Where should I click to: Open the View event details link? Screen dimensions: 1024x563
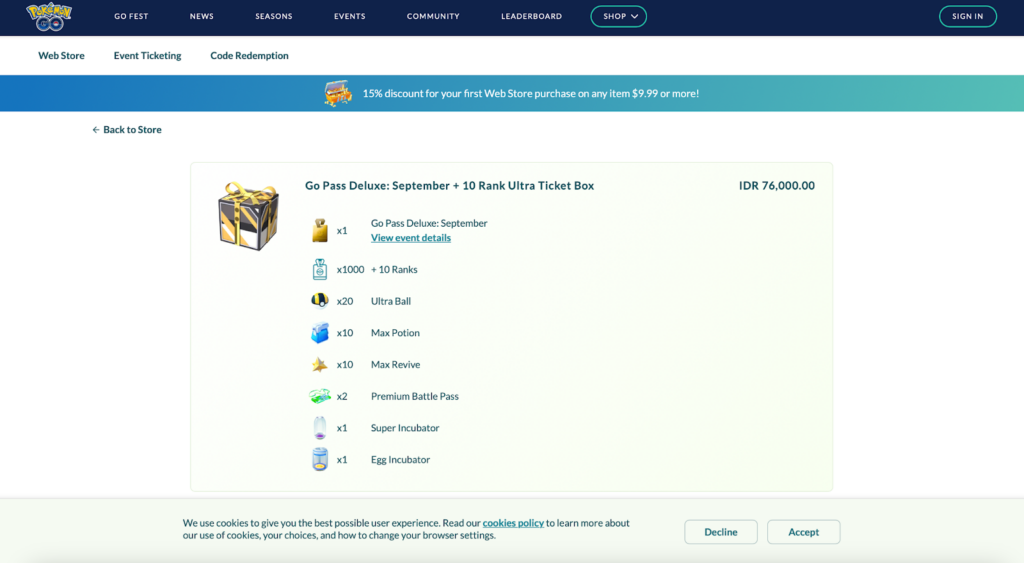pos(411,238)
